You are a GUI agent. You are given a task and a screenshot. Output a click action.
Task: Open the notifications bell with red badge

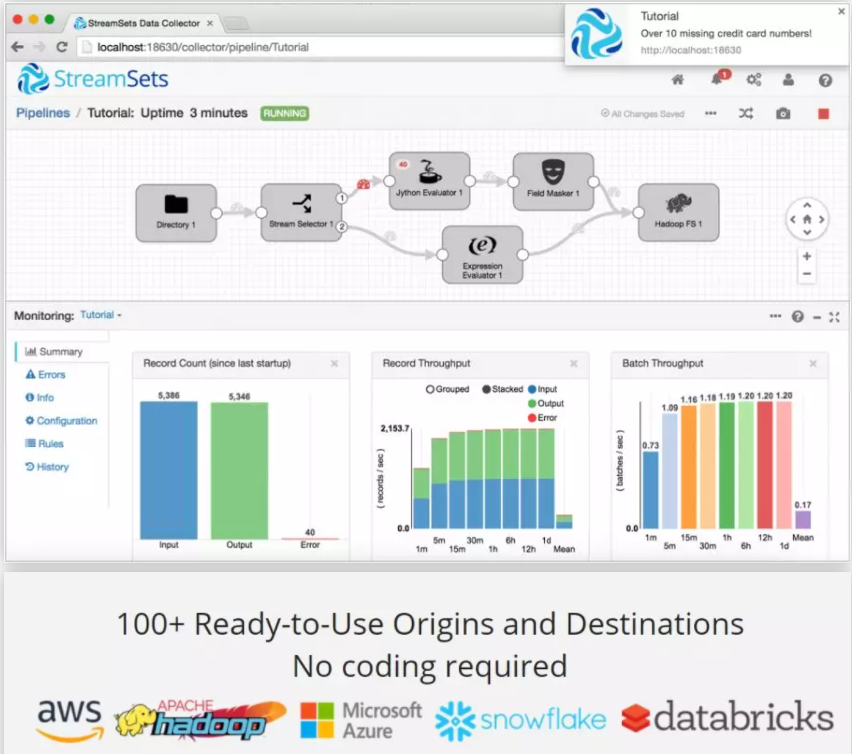[719, 78]
